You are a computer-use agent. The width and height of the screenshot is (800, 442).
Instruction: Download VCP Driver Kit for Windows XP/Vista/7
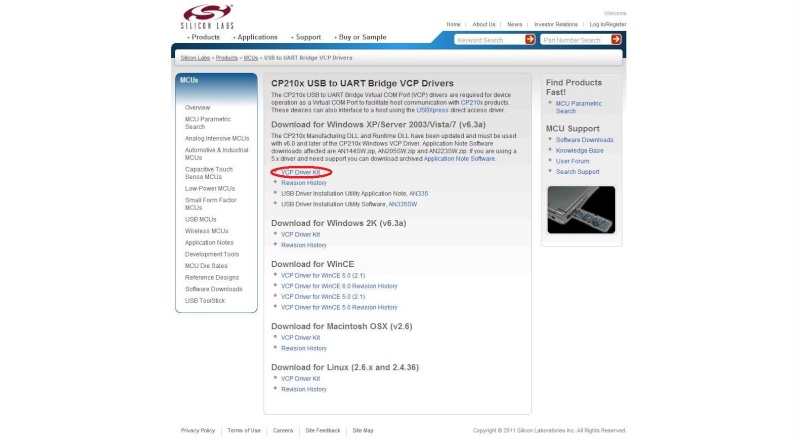(x=301, y=173)
